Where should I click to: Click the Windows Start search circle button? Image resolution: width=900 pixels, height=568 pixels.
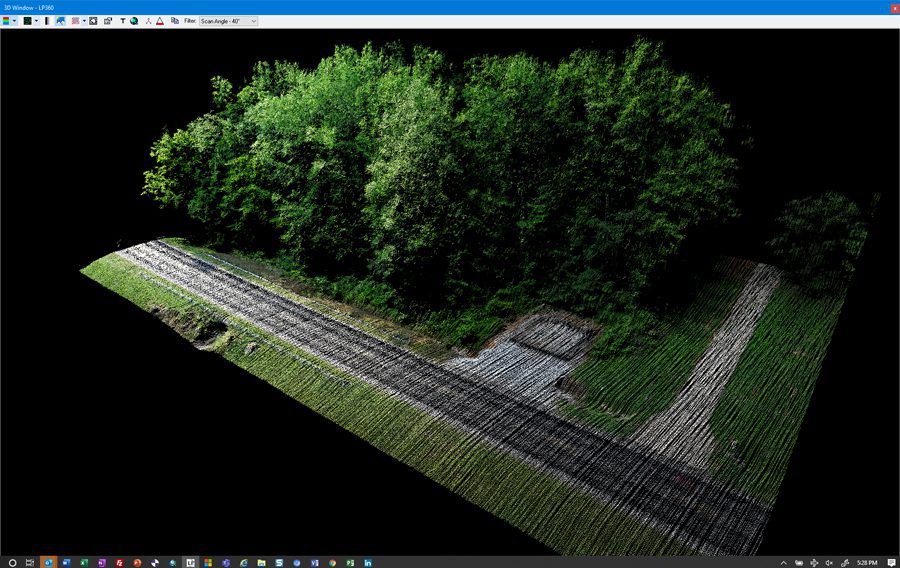click(12, 562)
